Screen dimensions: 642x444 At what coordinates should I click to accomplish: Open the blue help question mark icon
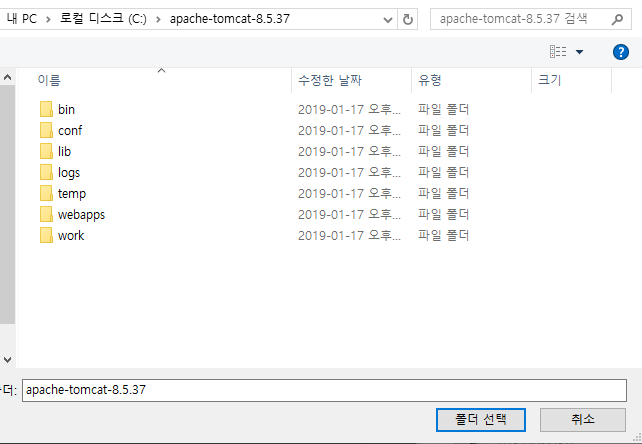(621, 52)
